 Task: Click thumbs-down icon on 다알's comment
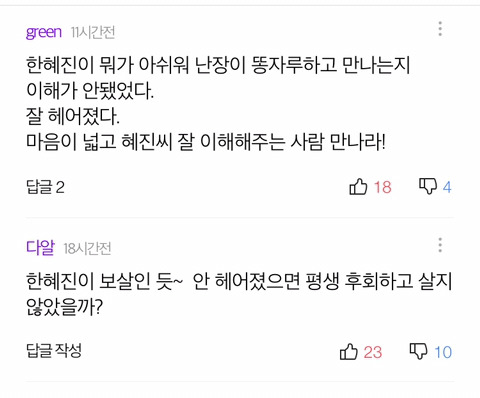click(x=419, y=351)
